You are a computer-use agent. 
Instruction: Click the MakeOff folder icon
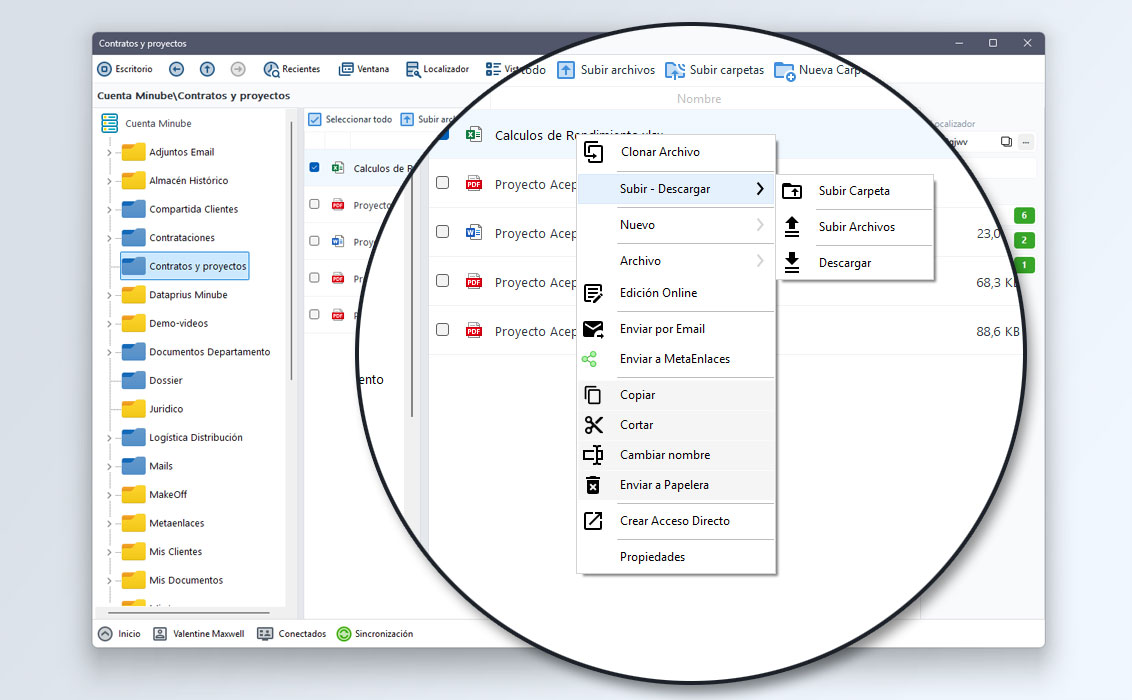pos(134,494)
